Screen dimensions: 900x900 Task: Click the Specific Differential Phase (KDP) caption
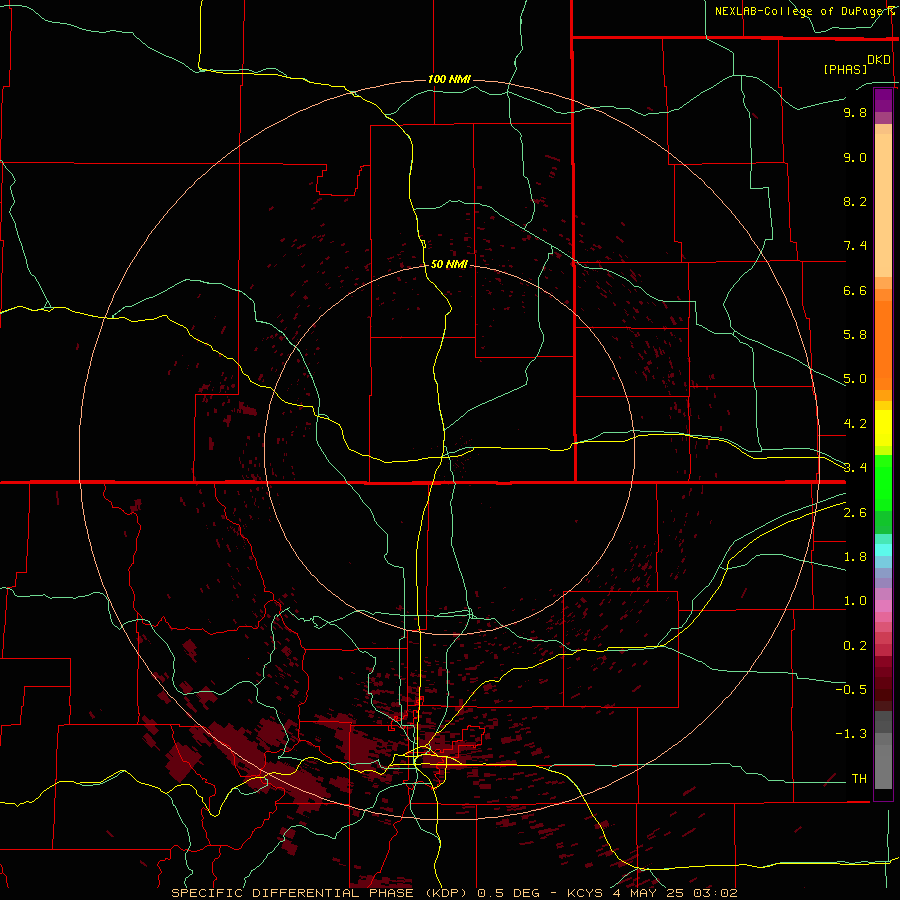454,893
